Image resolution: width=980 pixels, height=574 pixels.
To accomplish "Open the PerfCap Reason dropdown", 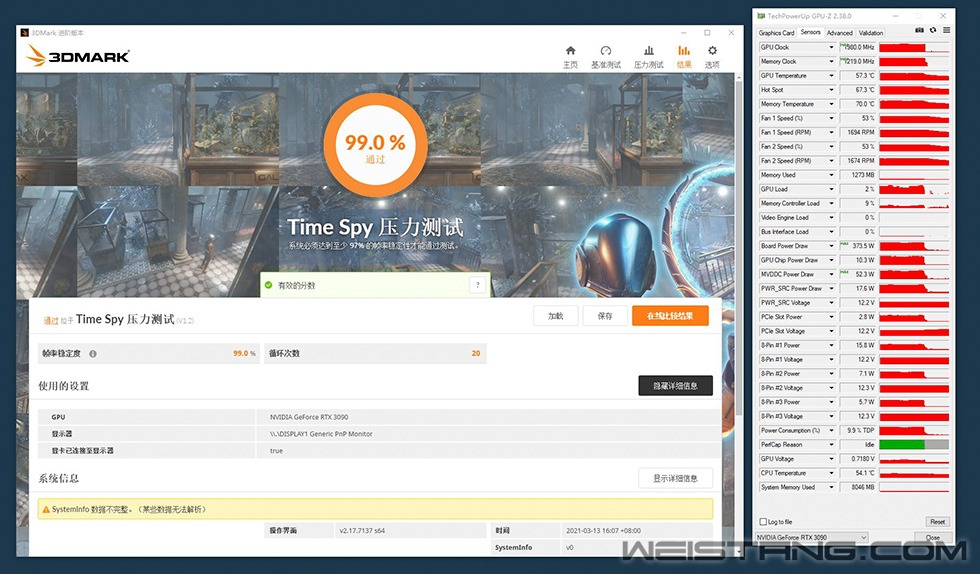I will (x=831, y=445).
